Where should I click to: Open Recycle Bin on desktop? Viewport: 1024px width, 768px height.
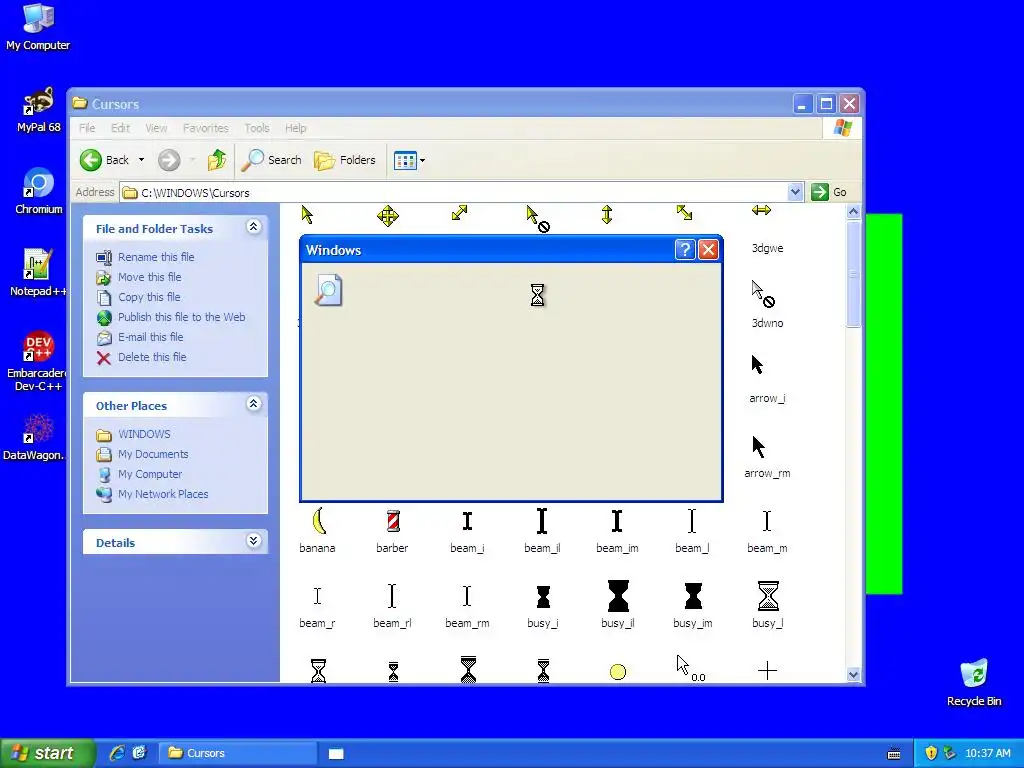point(974,683)
